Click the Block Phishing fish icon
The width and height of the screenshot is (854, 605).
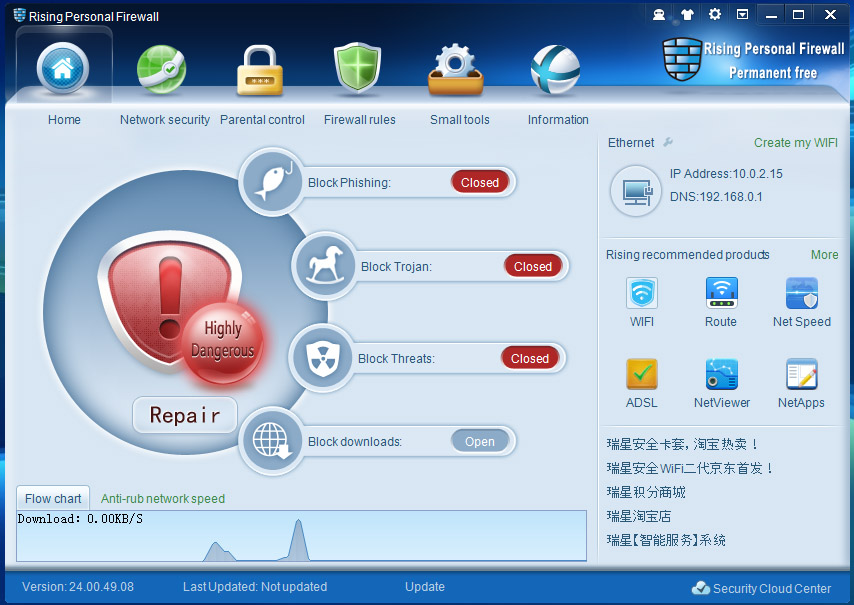(273, 182)
